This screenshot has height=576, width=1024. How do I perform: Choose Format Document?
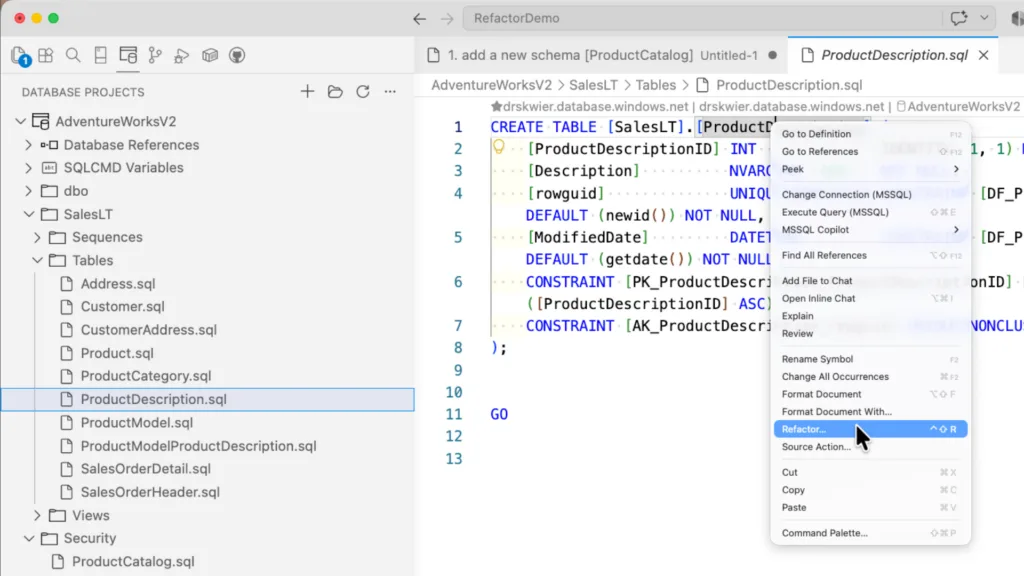(871, 394)
